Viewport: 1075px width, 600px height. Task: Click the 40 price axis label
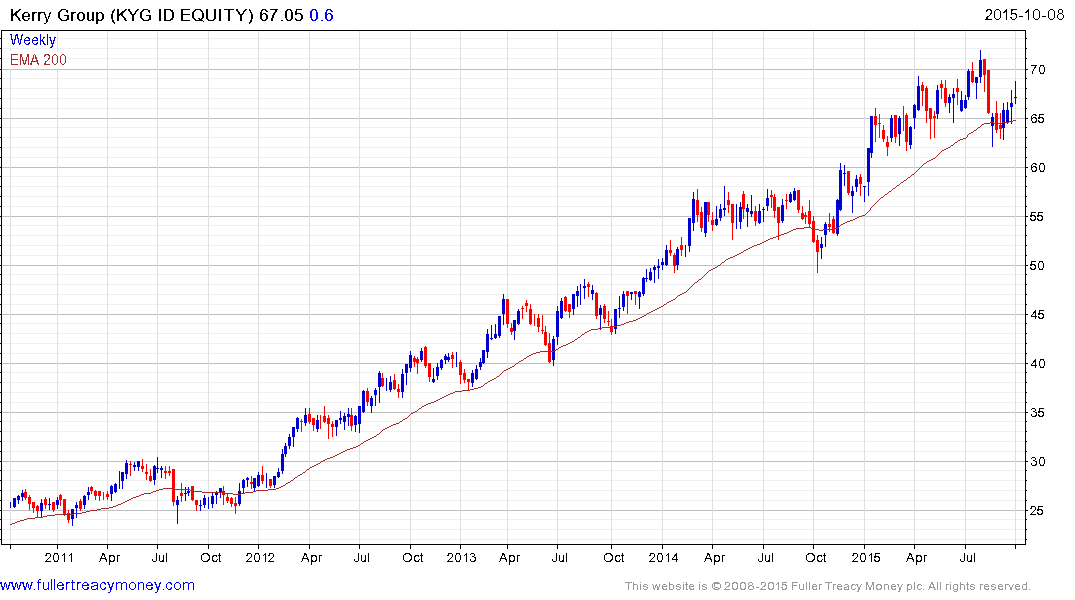tap(1037, 364)
